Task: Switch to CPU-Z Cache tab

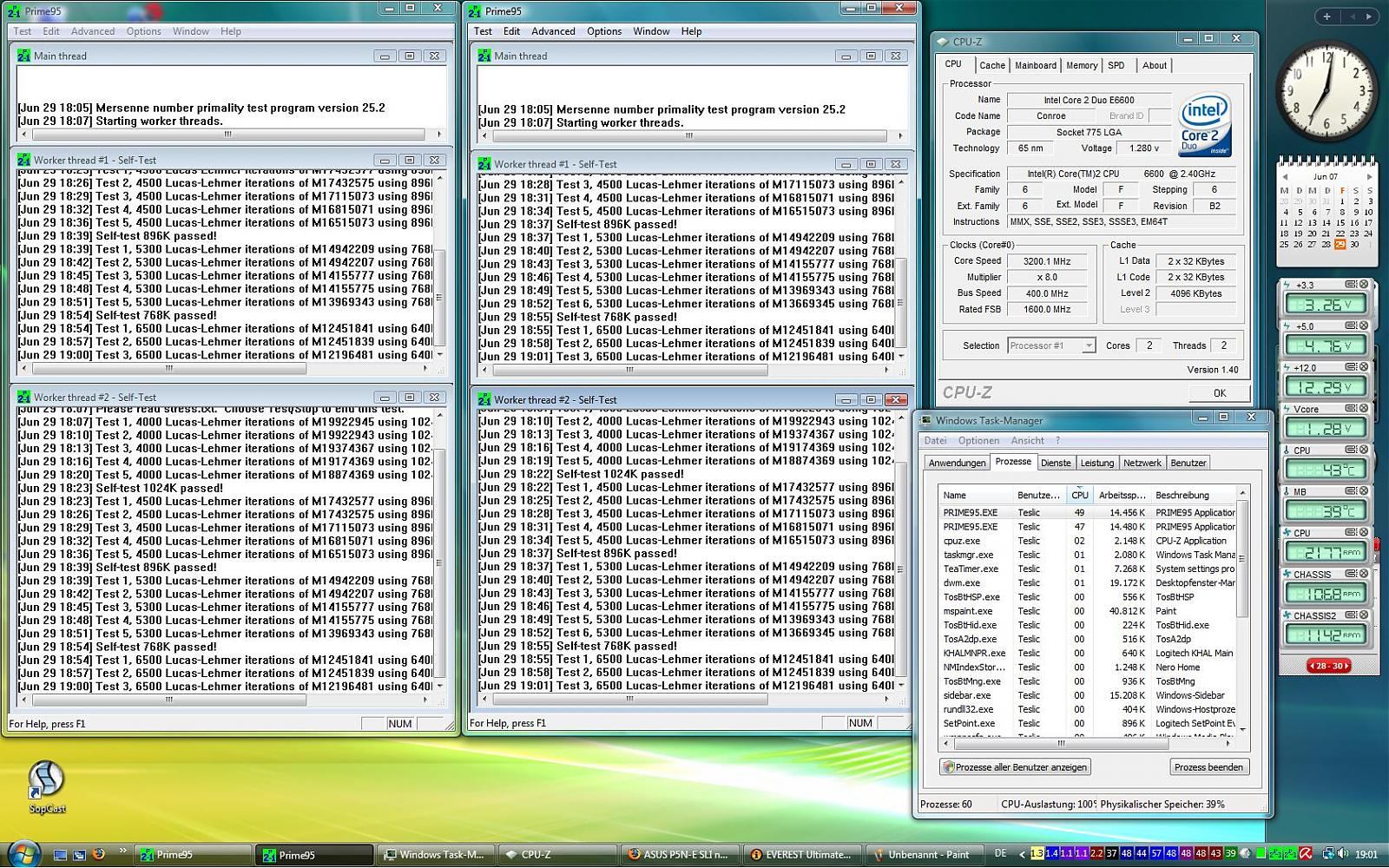Action: [992, 65]
